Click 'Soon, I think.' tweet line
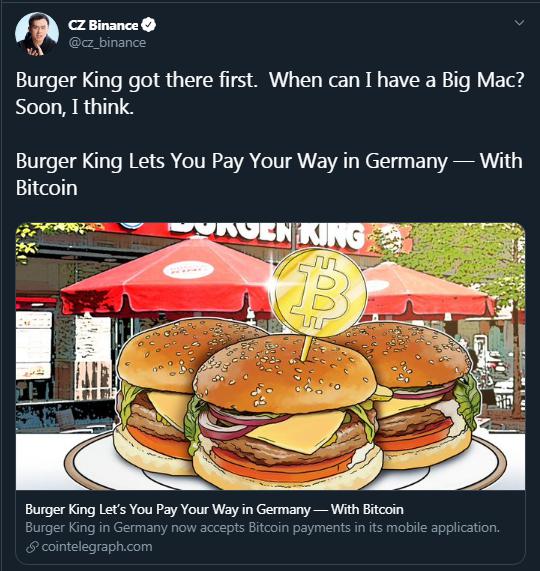 pos(75,107)
